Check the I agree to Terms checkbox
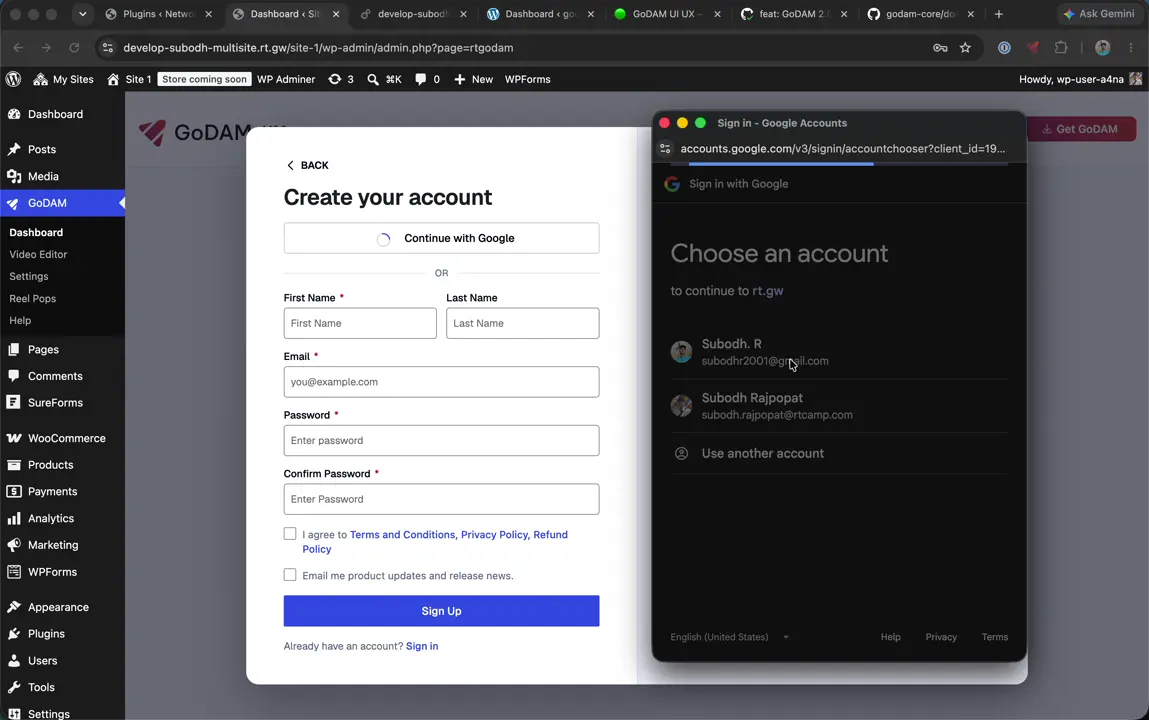The image size is (1149, 720). tap(290, 534)
